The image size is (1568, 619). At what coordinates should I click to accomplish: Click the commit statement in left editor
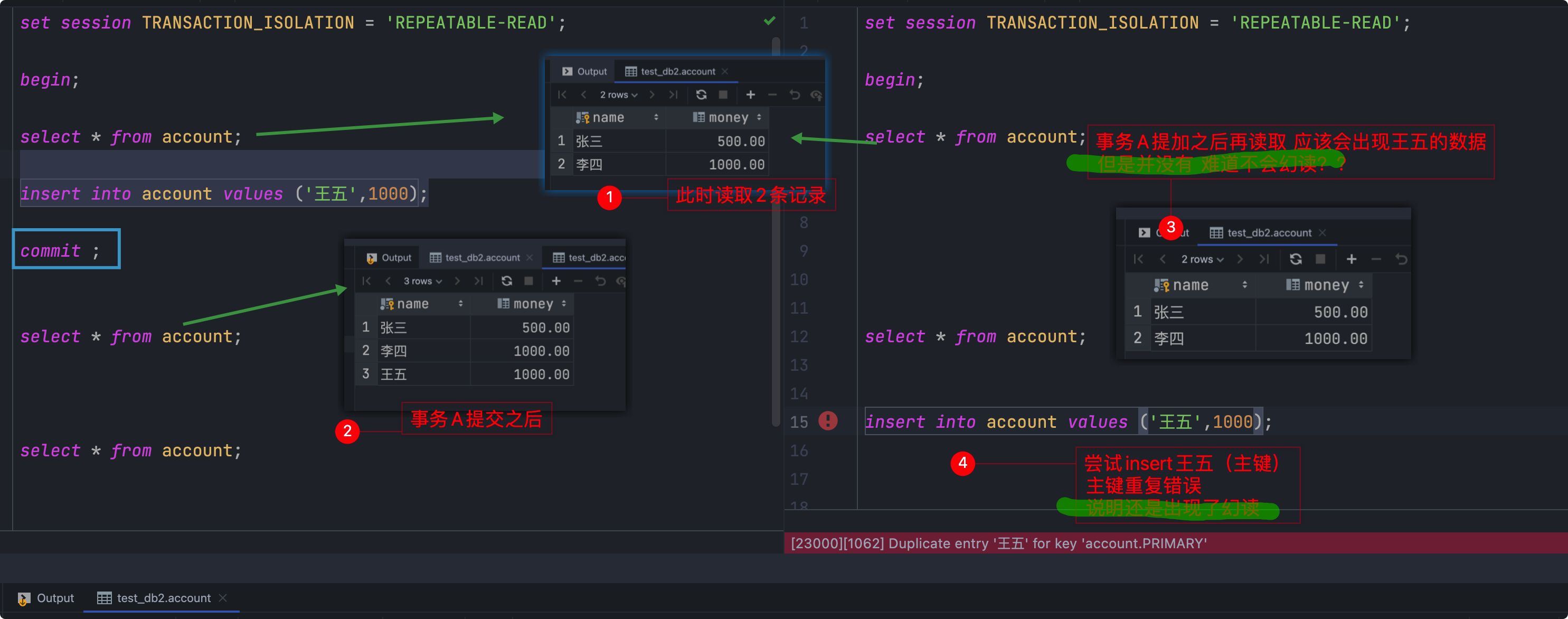[60, 251]
